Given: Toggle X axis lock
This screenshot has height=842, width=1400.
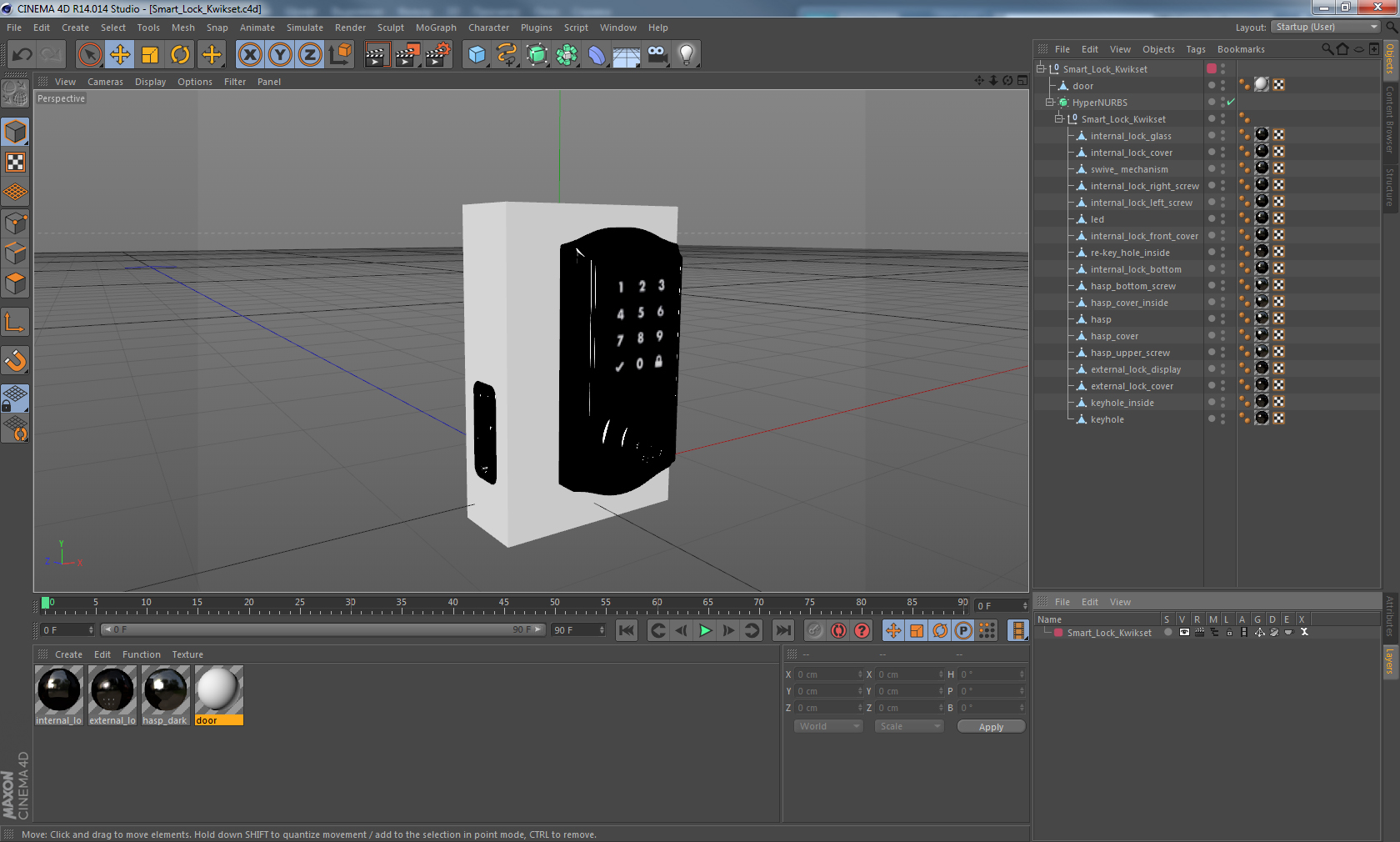Looking at the screenshot, I should 250,55.
